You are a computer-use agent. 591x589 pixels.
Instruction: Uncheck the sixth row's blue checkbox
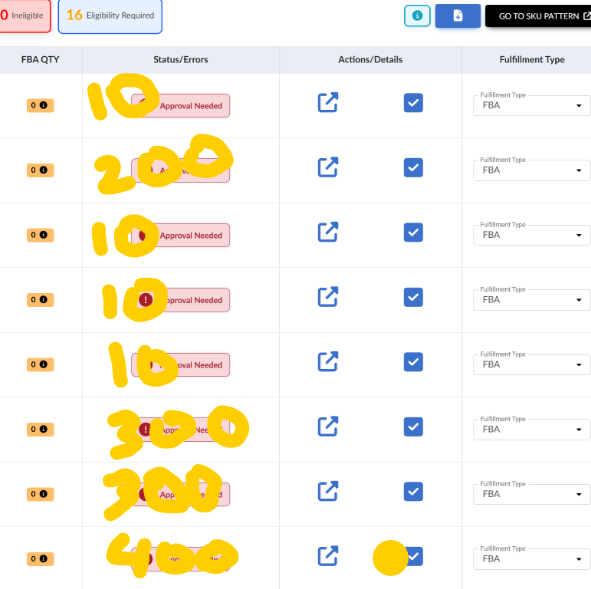pyautogui.click(x=413, y=427)
